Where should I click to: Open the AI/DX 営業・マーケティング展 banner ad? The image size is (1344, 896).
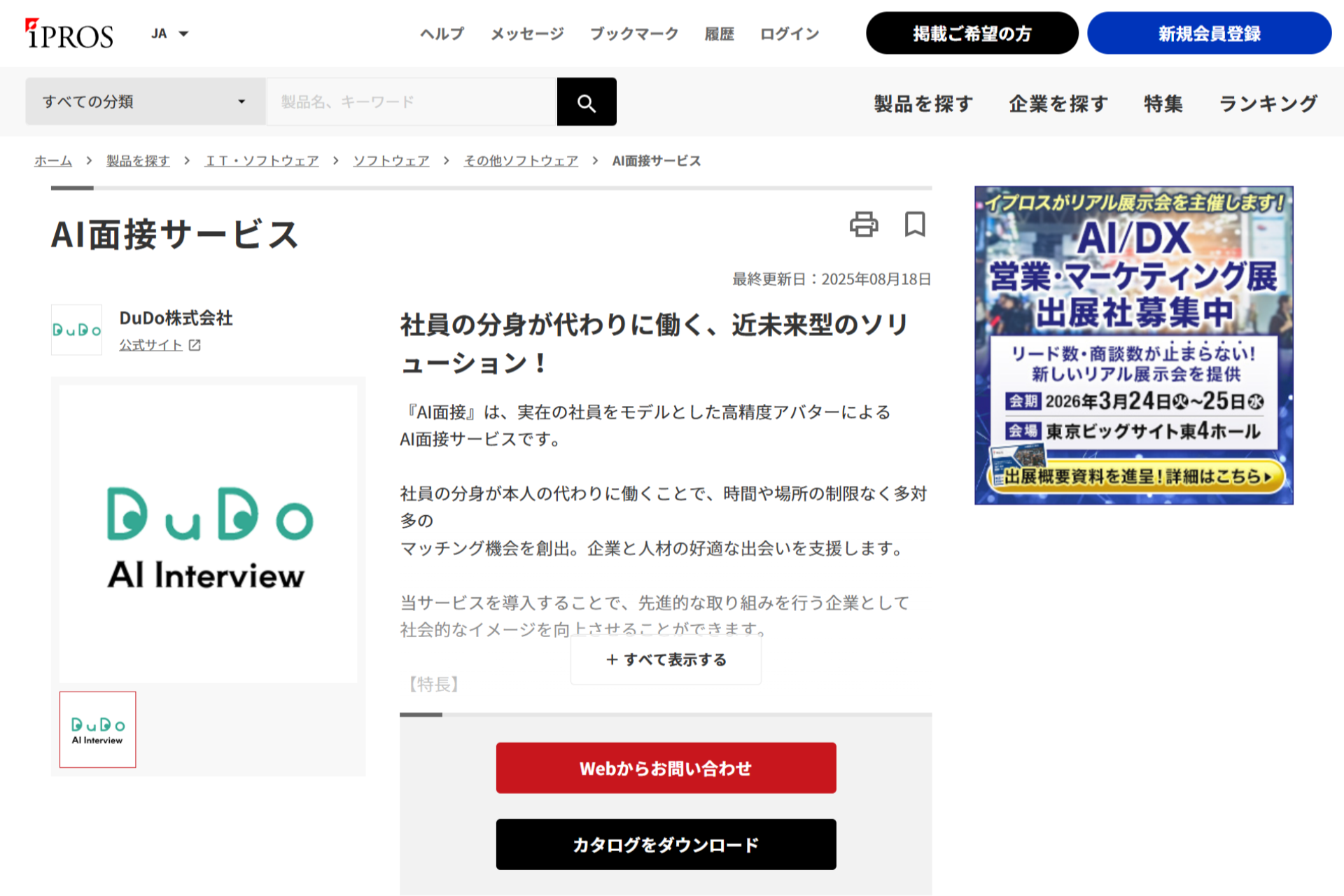(x=1133, y=345)
